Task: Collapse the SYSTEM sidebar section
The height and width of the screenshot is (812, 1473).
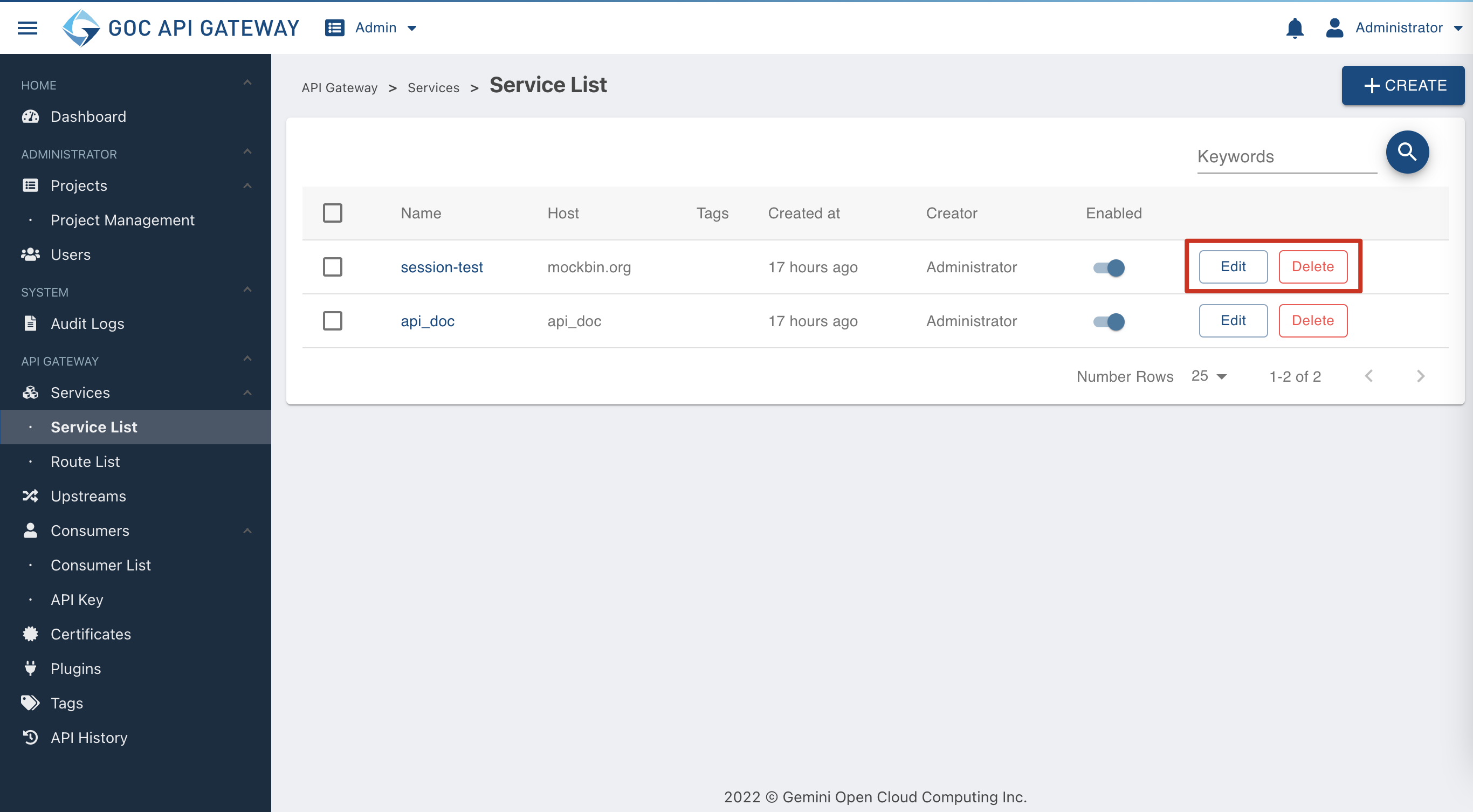Action: tap(247, 290)
